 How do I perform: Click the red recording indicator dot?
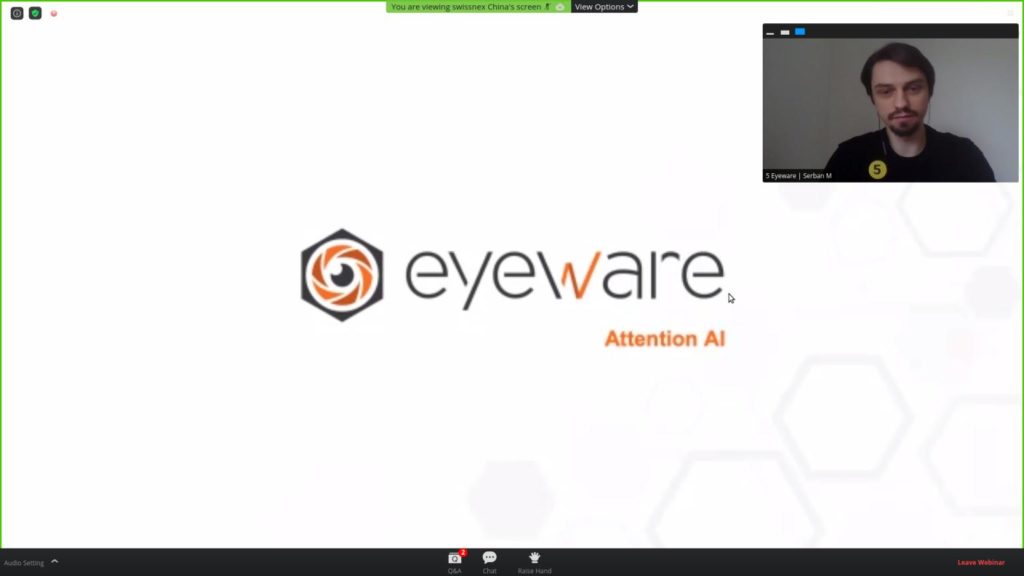tap(54, 13)
